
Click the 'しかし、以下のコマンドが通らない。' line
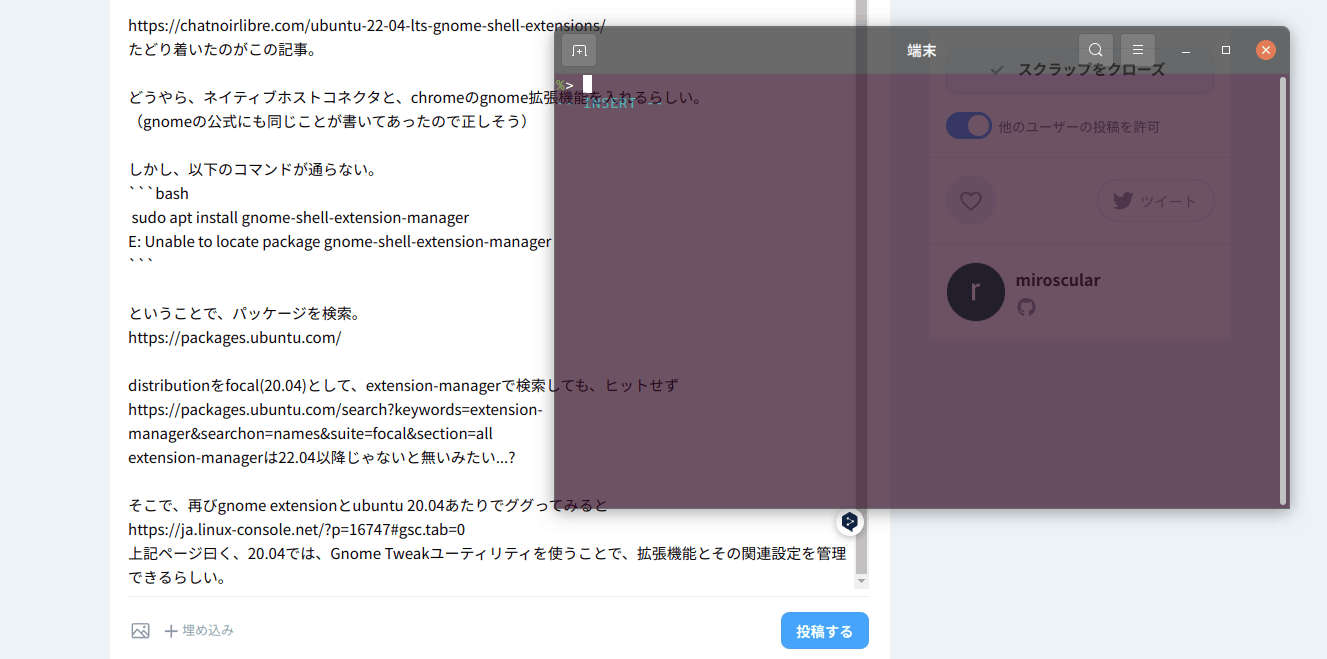click(252, 169)
